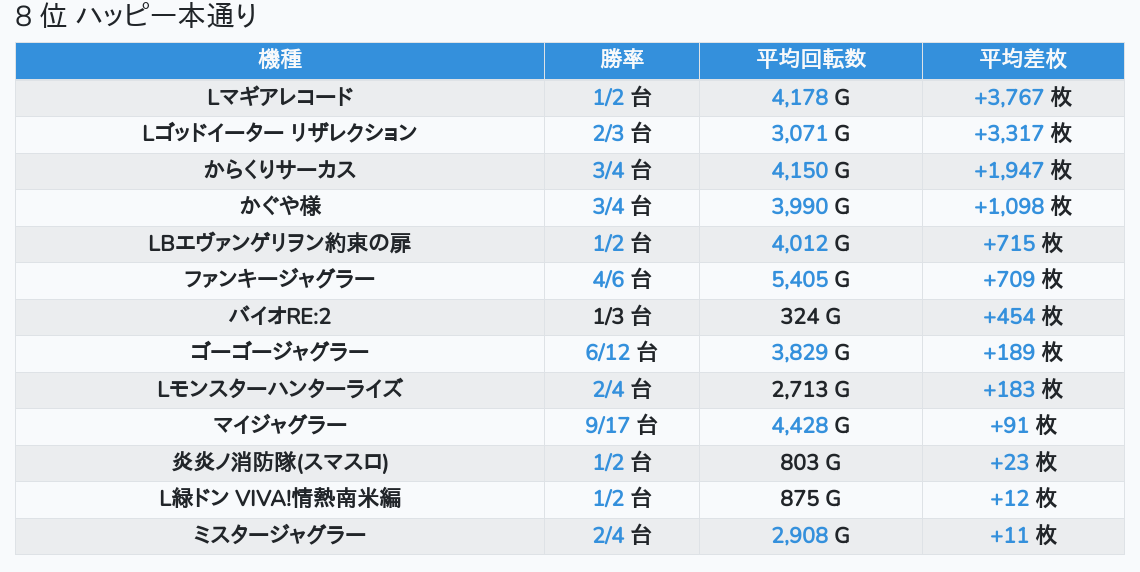Click the バイオRE:2 machine name
The width and height of the screenshot is (1140, 572).
[x=280, y=316]
